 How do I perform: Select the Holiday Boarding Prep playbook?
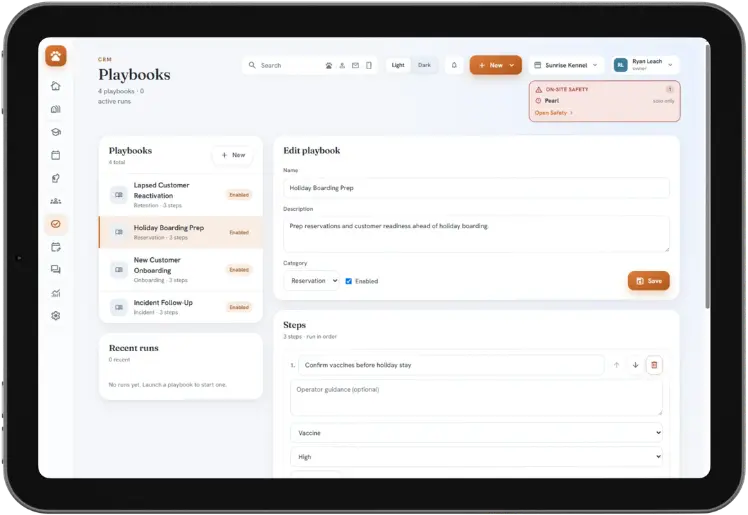181,232
